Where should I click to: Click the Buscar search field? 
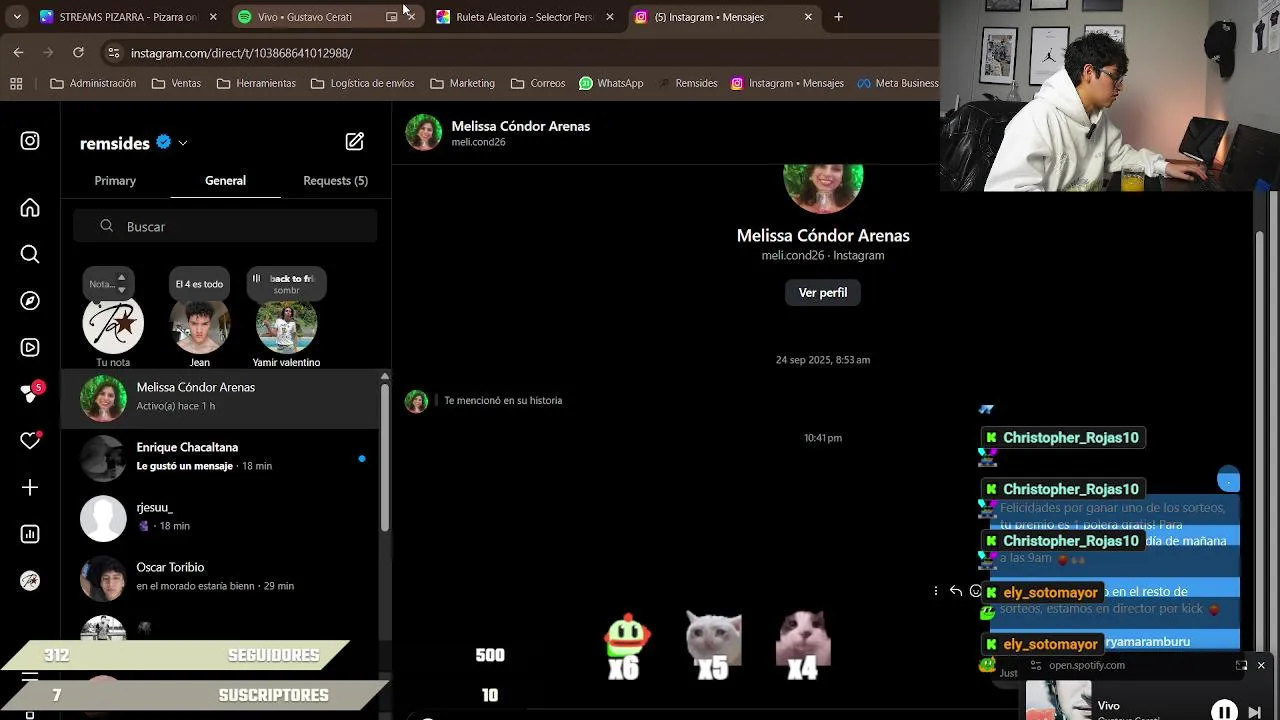[225, 227]
